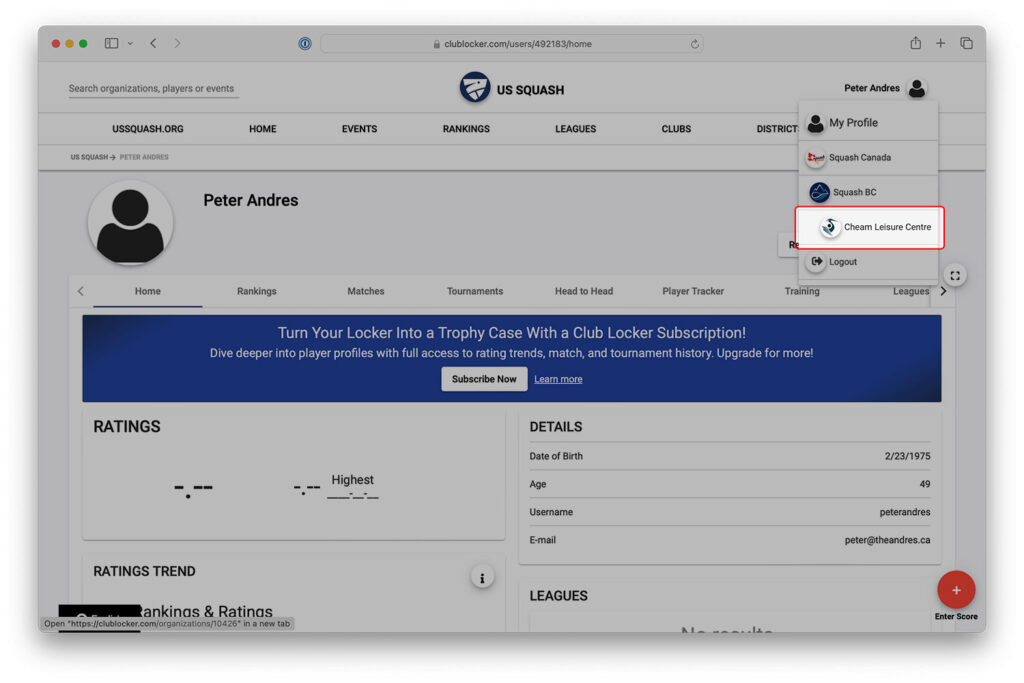Show the tab overview icon
1024x683 pixels.
(x=967, y=43)
